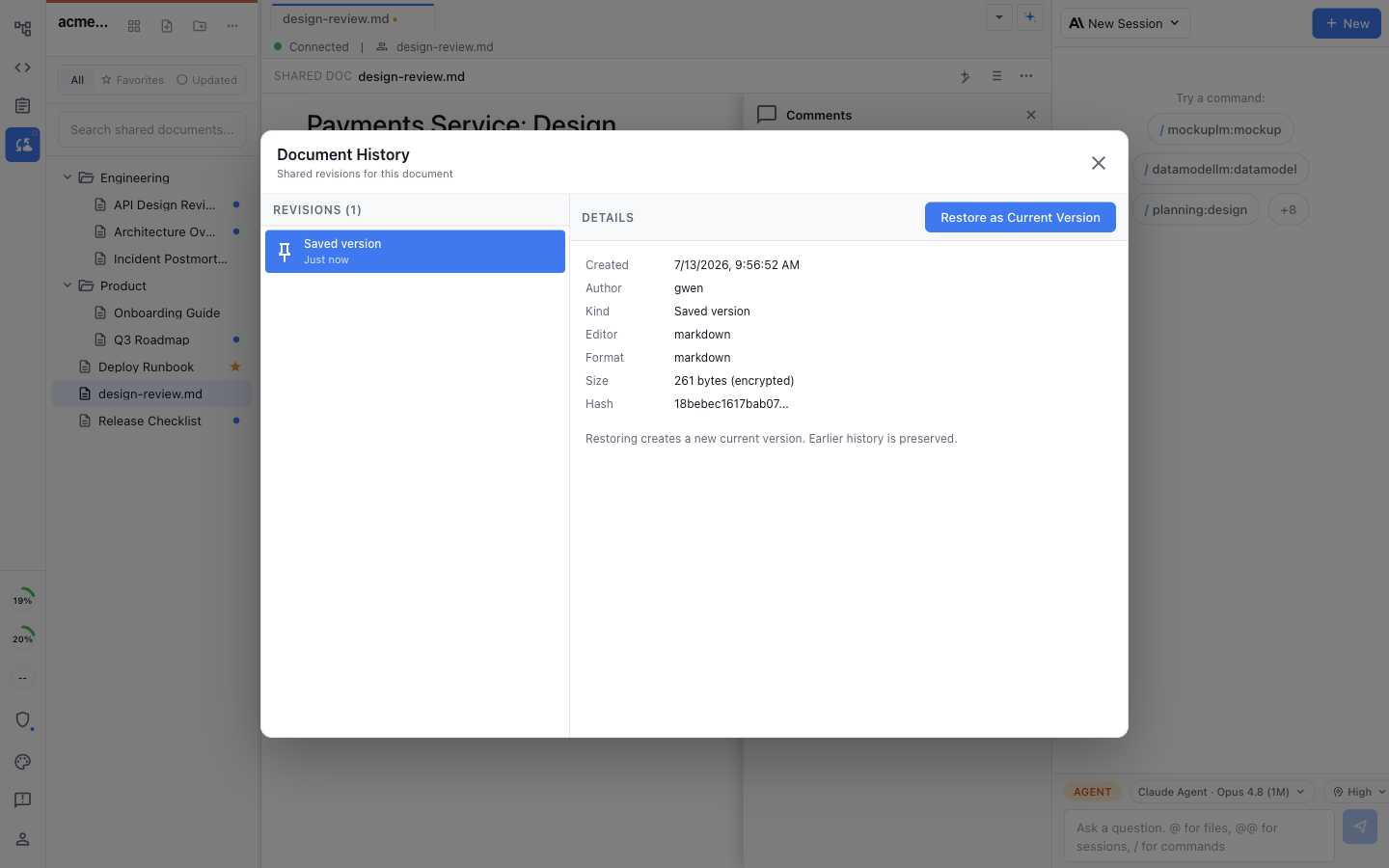1389x868 pixels.
Task: Select the /mockuplm:mockup command chip
Action: point(1220,129)
